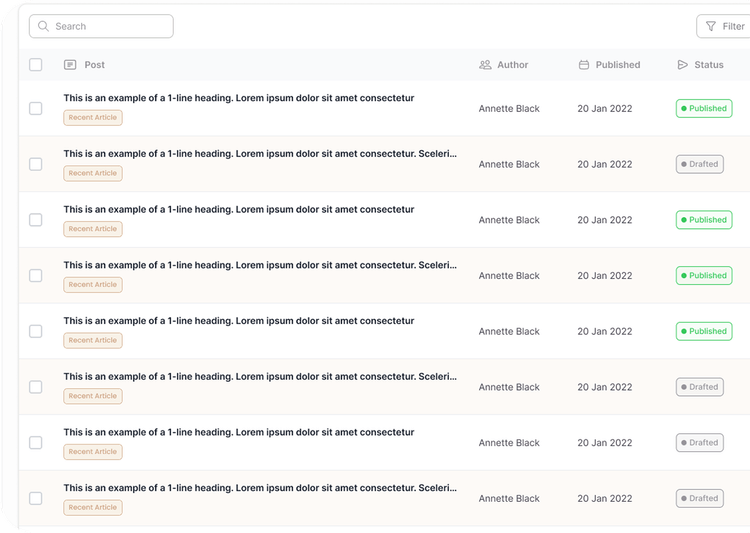Click the Drafted badge in the second row
This screenshot has height=533, width=750.
pyautogui.click(x=700, y=164)
